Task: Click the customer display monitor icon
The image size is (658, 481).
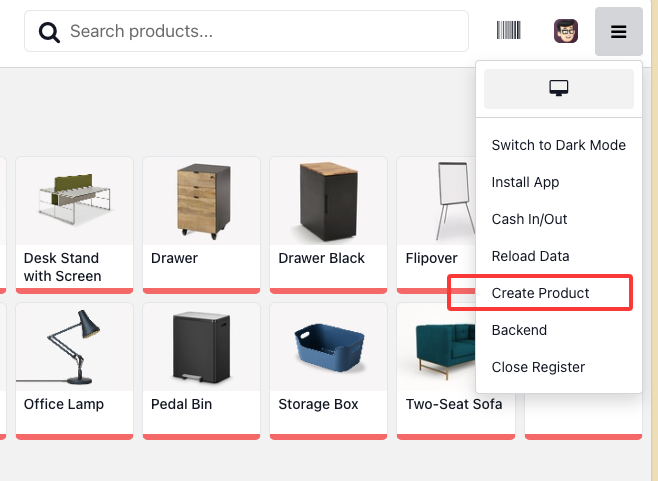Action: 559,89
